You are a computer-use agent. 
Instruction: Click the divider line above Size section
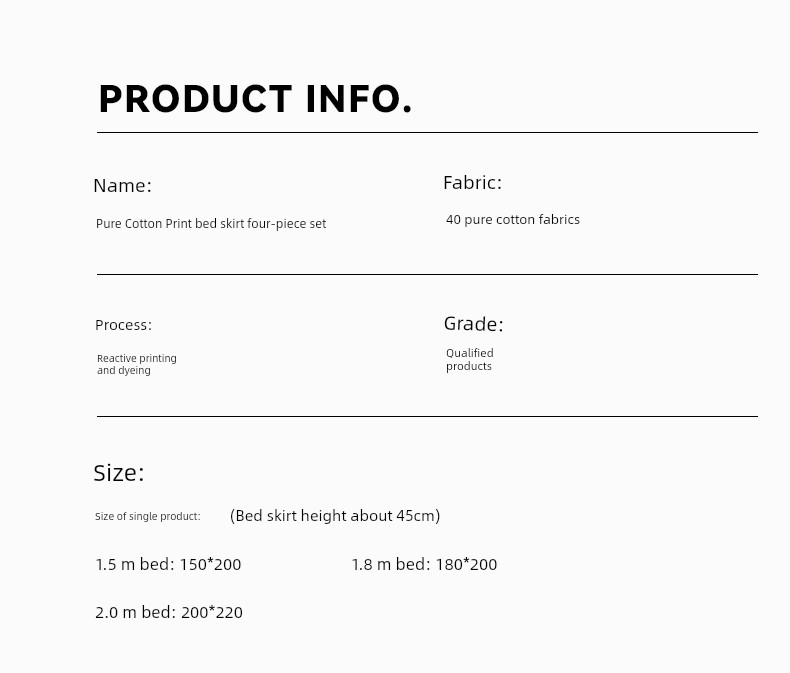[427, 417]
